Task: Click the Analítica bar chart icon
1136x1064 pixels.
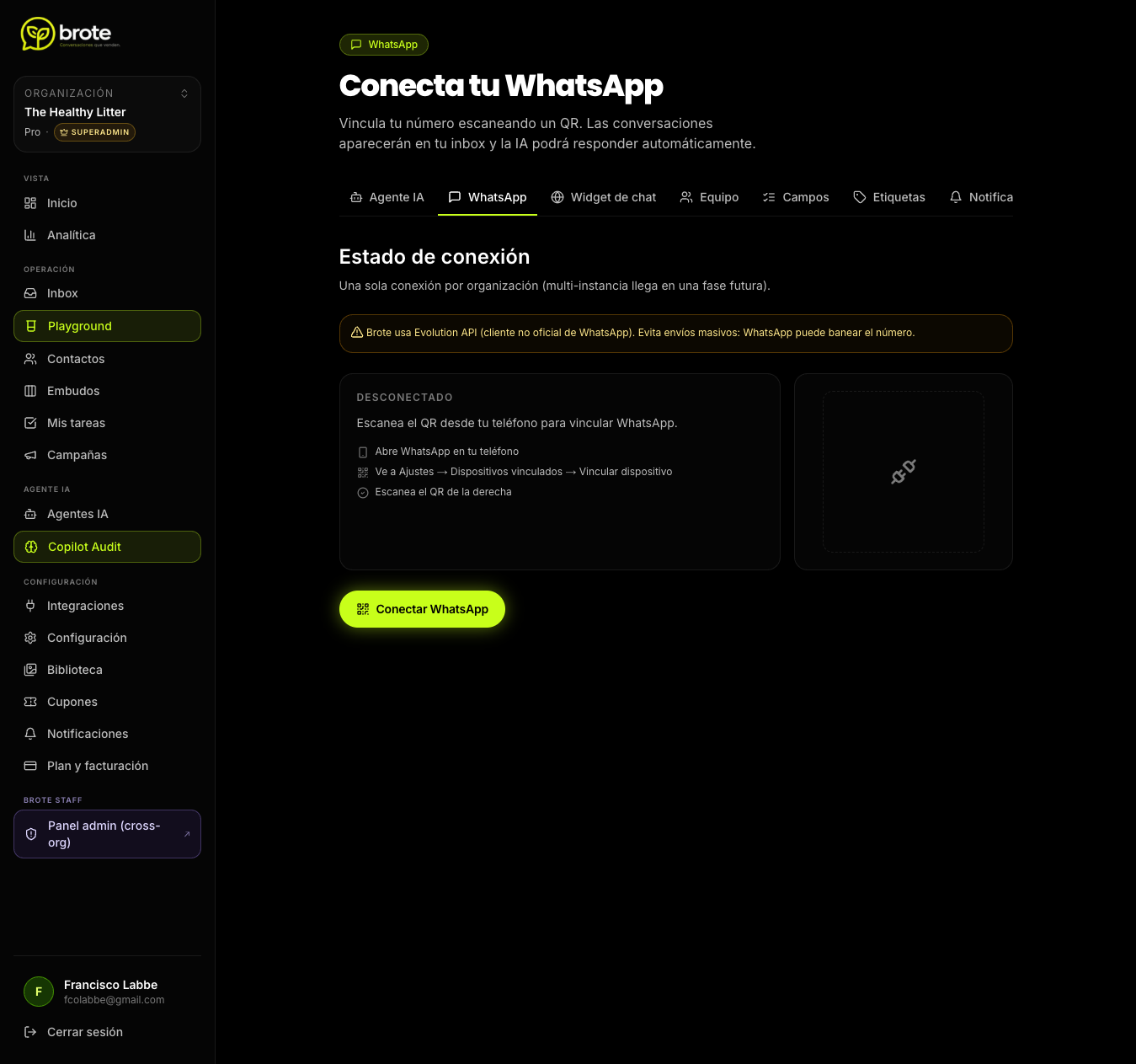Action: 30,235
